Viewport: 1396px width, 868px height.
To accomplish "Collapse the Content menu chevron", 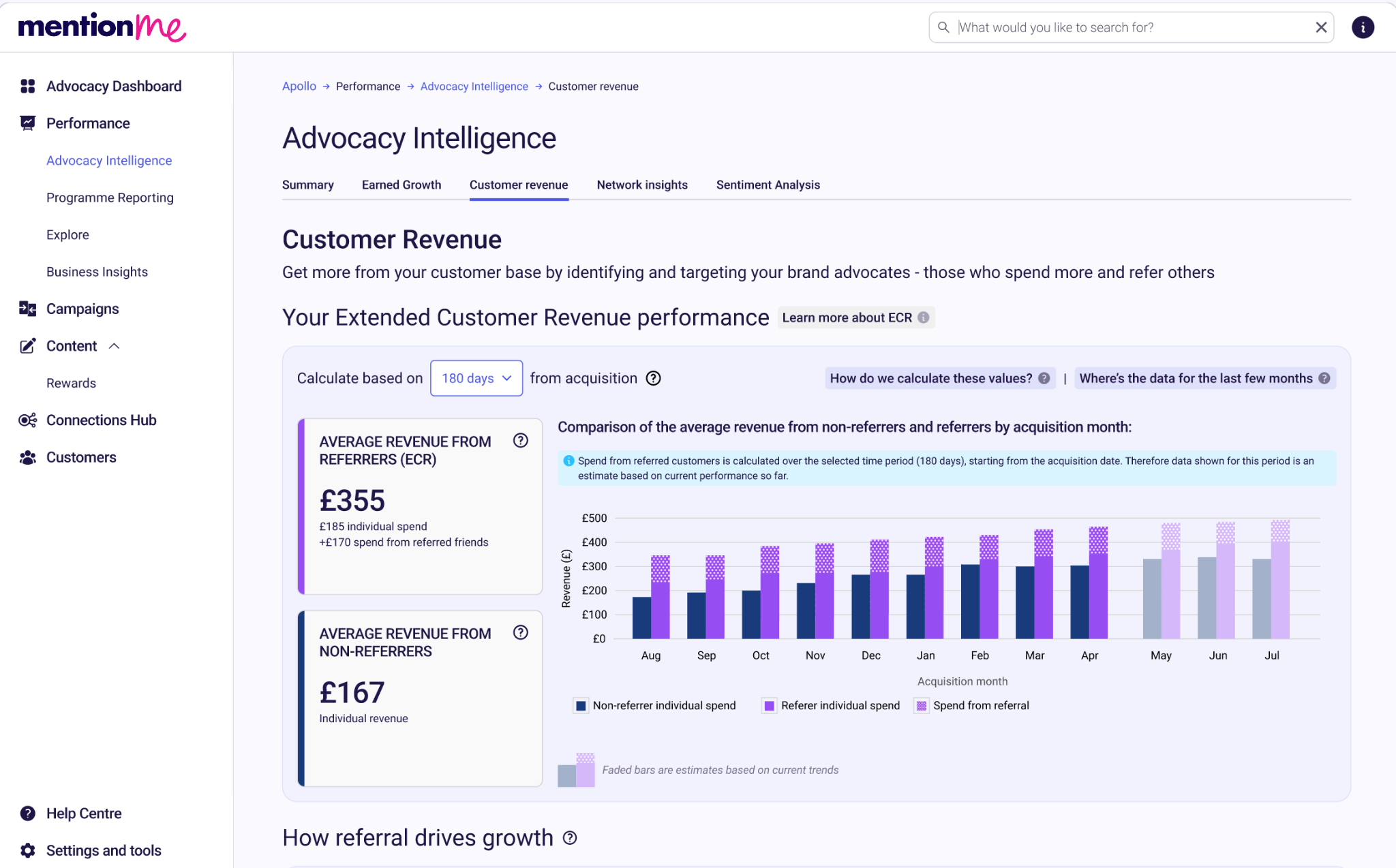I will (115, 346).
